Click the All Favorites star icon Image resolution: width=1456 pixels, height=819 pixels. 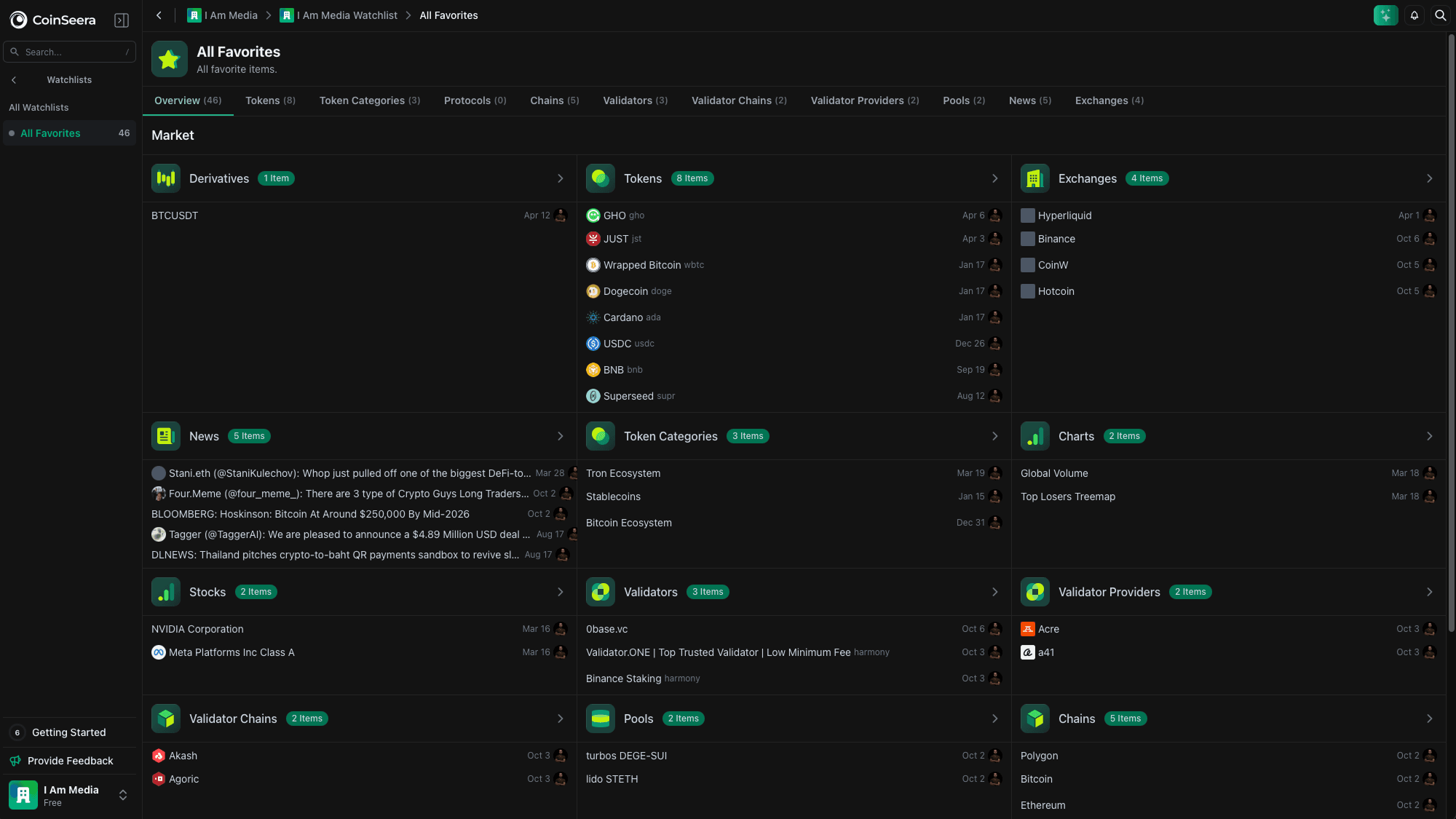pyautogui.click(x=169, y=59)
